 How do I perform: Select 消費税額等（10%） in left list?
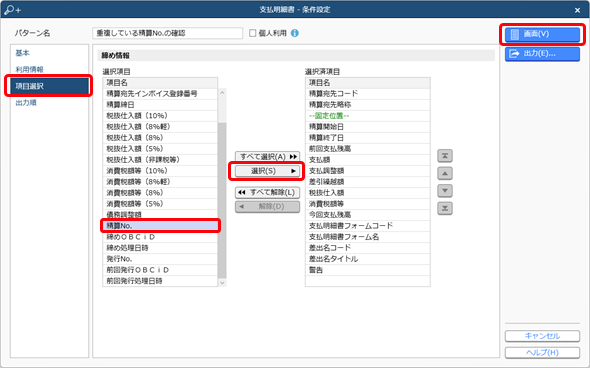(160, 171)
